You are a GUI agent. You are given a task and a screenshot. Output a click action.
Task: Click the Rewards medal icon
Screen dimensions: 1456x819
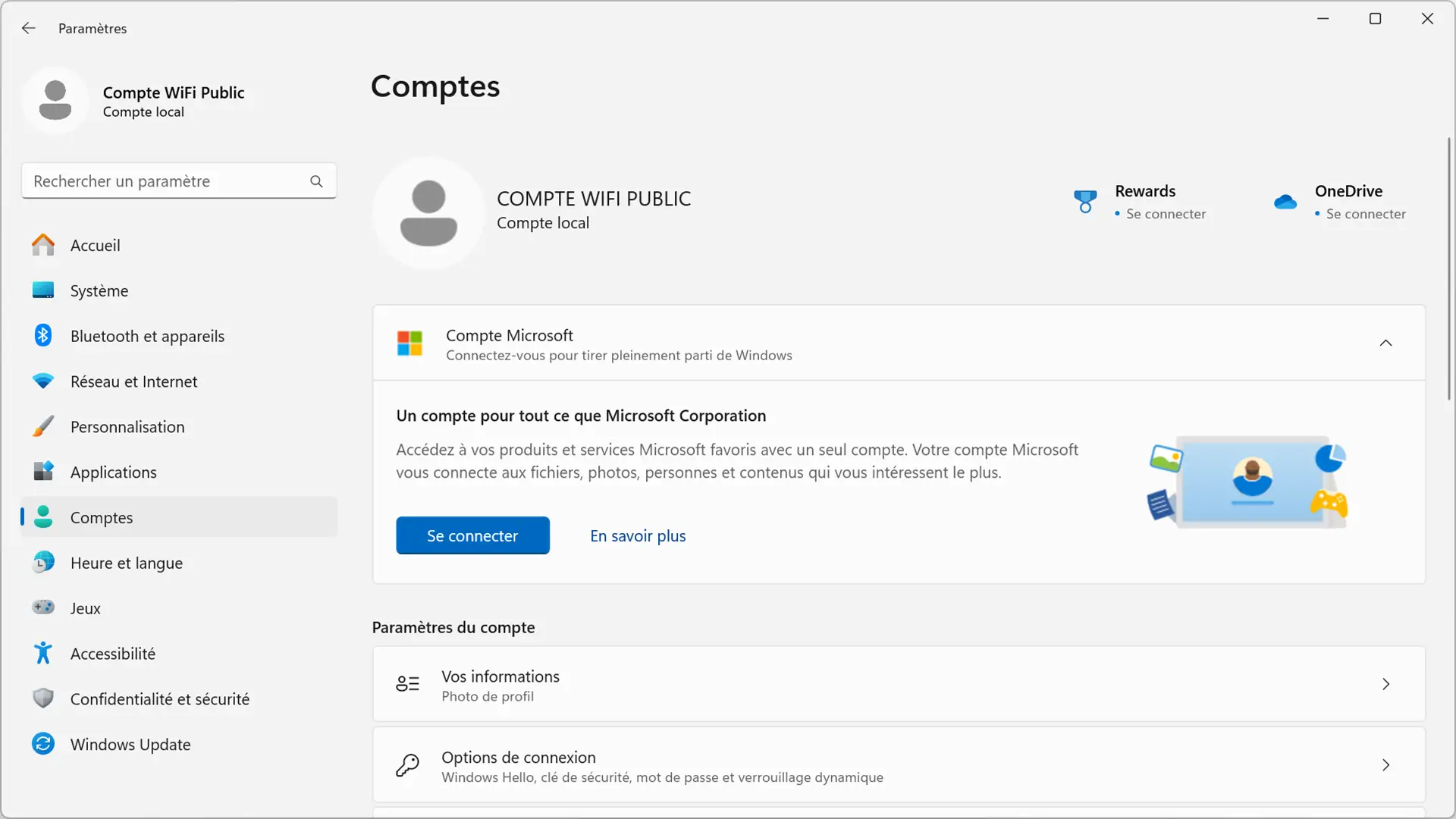tap(1085, 202)
